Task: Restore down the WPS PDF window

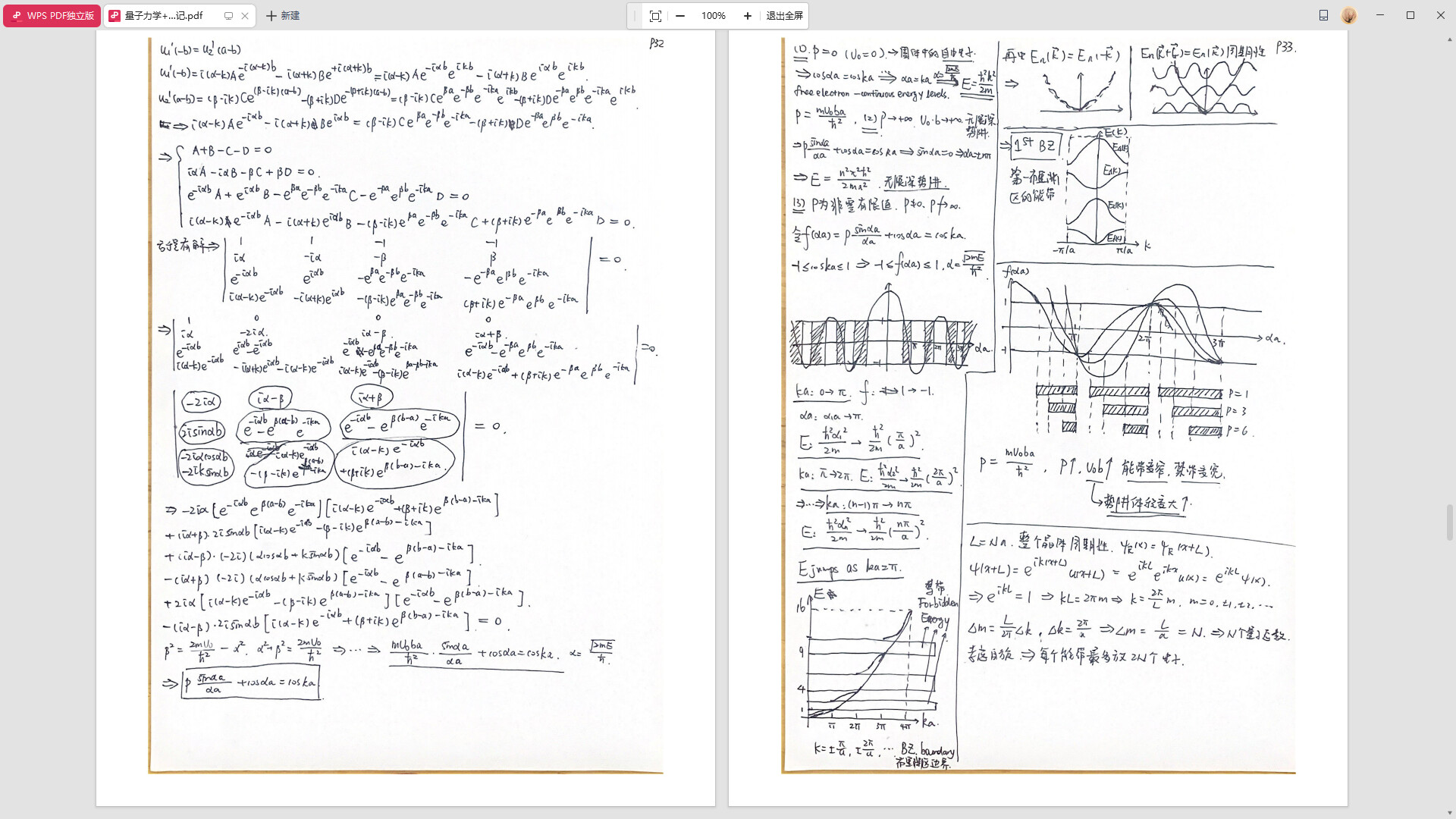Action: tap(1410, 15)
